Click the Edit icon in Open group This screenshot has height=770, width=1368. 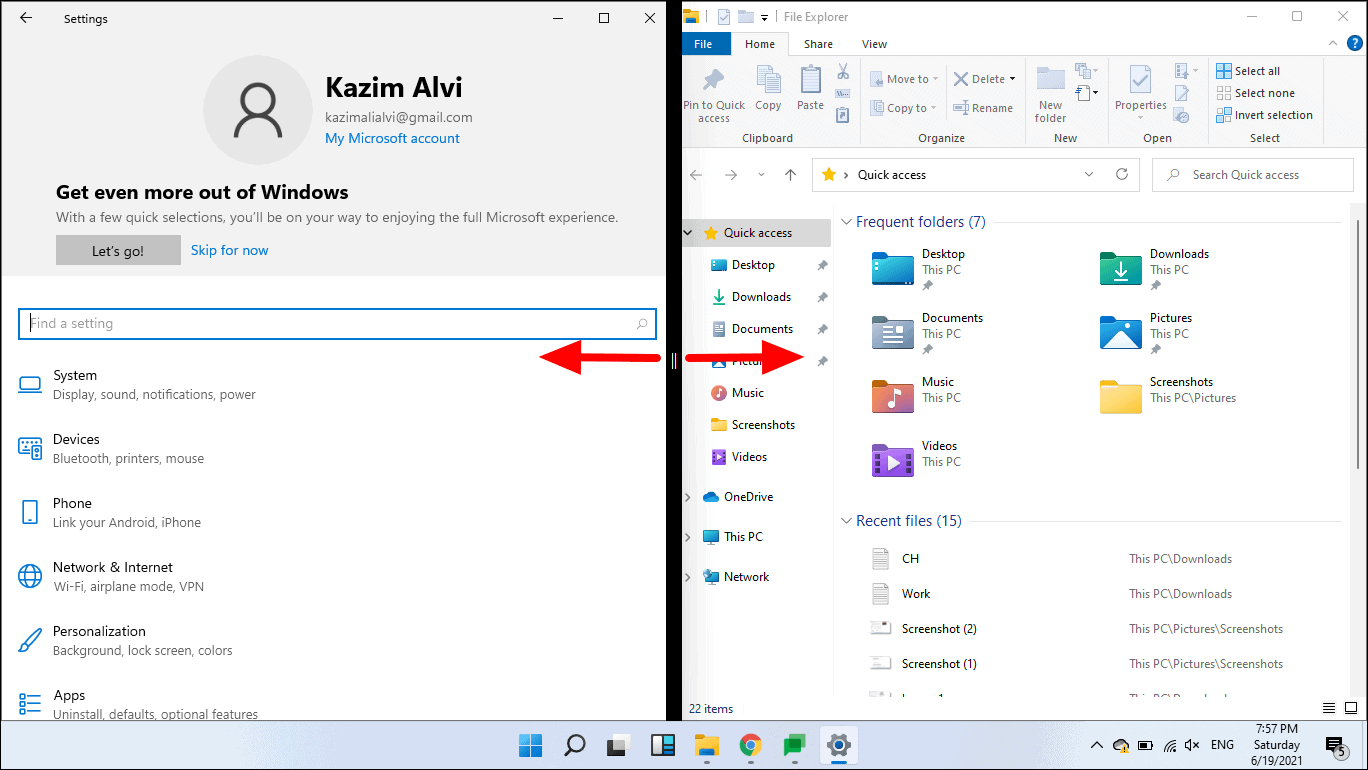[x=1181, y=94]
